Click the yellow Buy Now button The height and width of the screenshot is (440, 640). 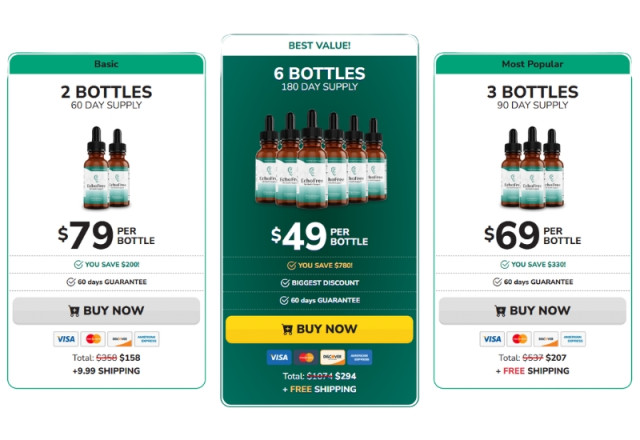pyautogui.click(x=320, y=329)
